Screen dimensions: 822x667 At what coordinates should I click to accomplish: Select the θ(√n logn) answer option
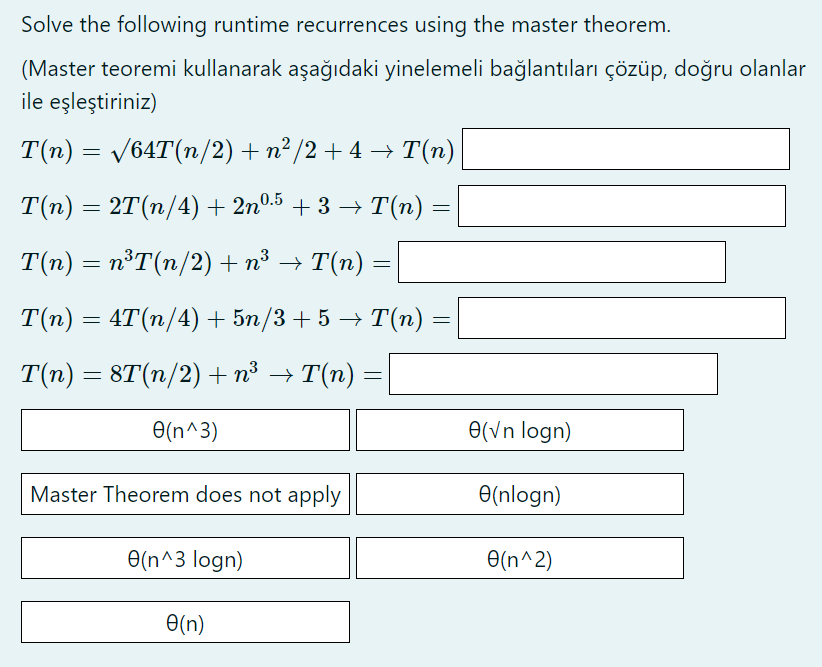(x=517, y=430)
